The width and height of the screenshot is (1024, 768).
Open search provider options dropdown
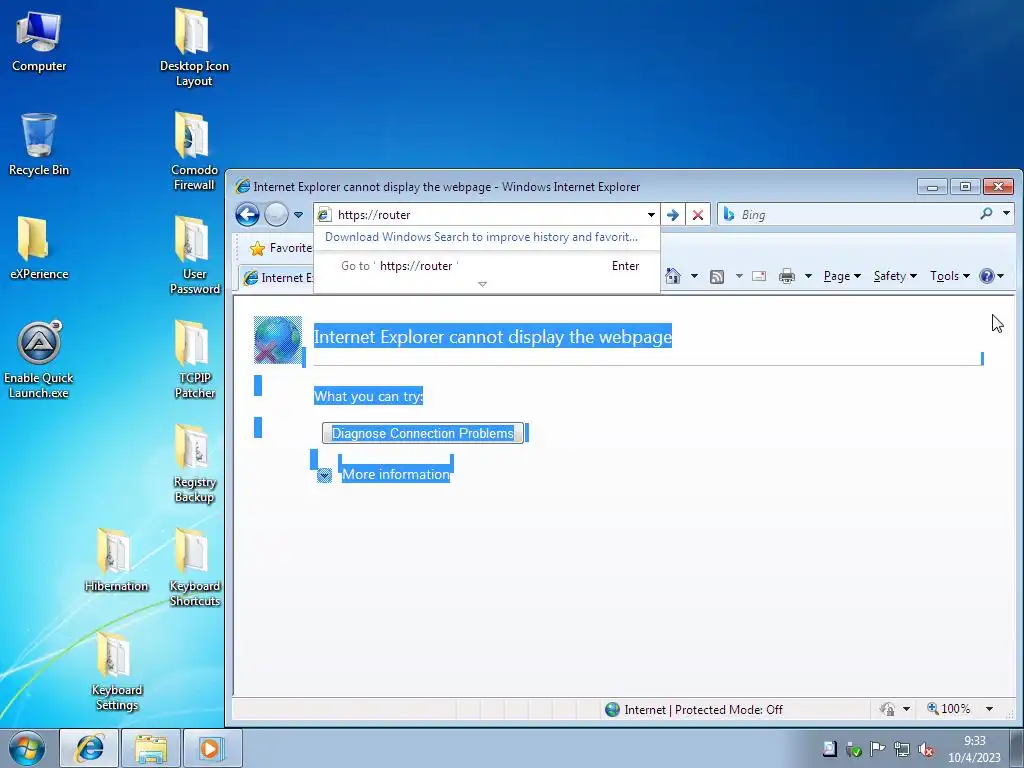point(1006,214)
